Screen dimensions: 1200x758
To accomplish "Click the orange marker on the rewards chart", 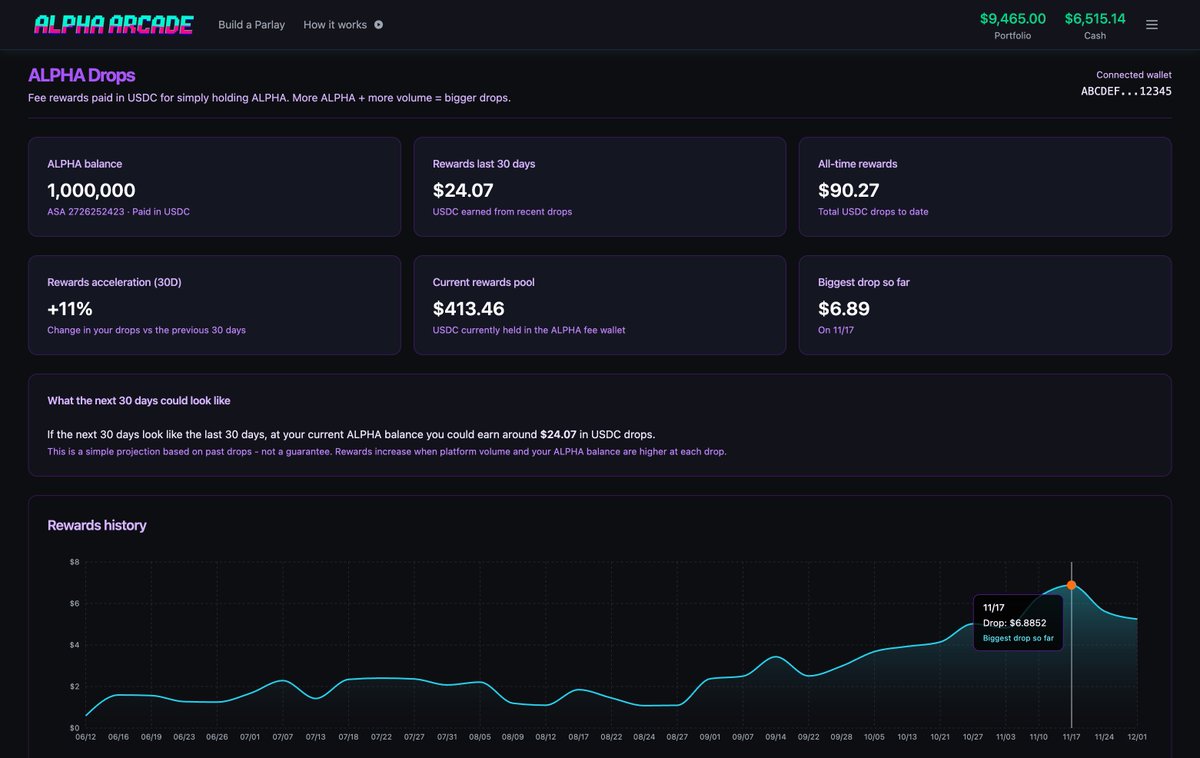I will tap(1071, 584).
